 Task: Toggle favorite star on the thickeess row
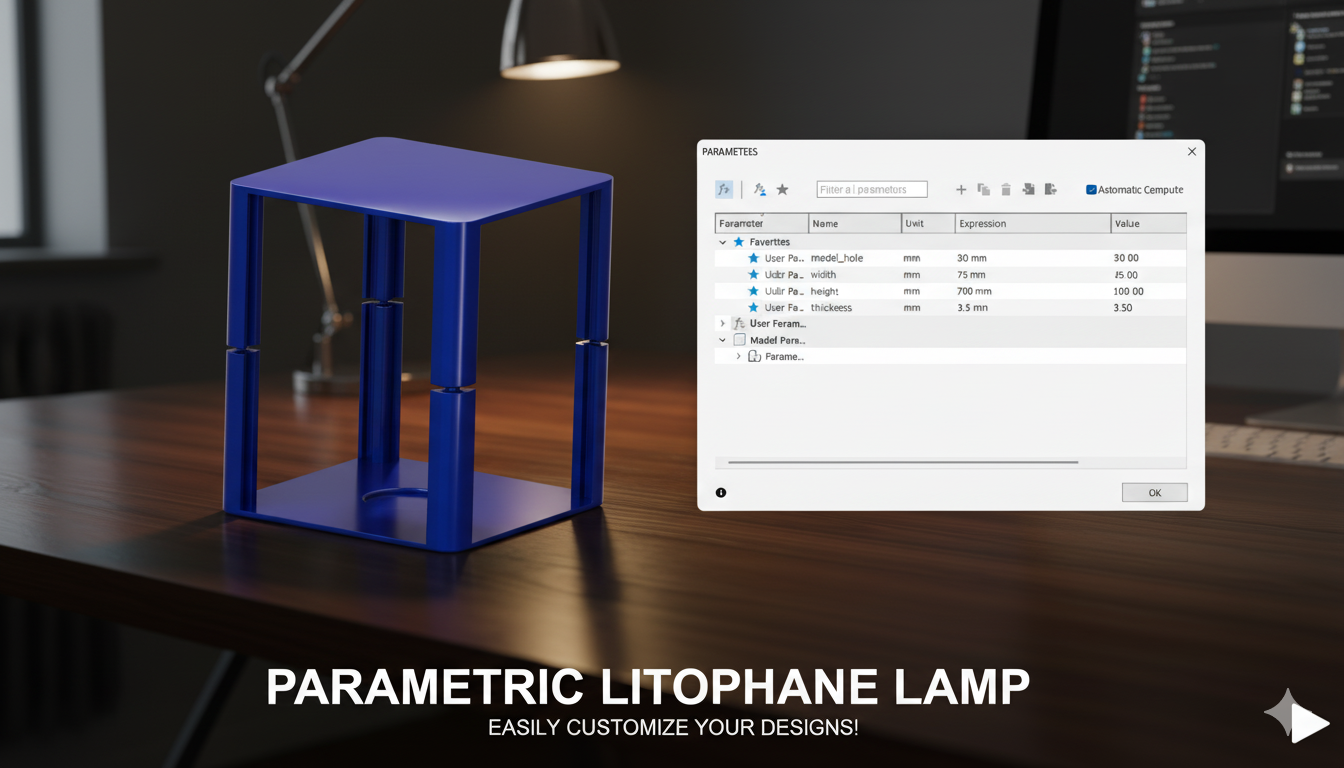point(754,308)
